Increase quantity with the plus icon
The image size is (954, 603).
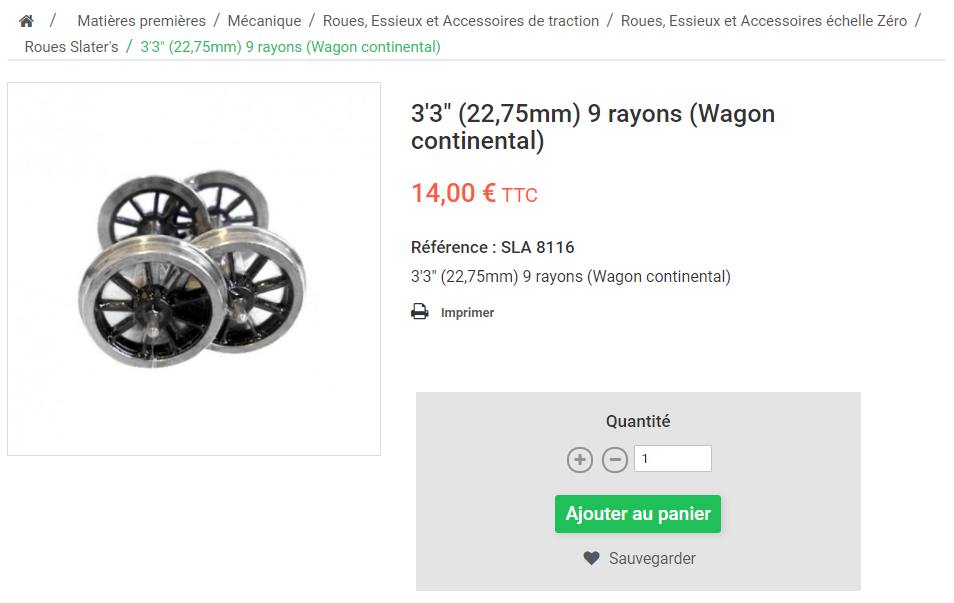(580, 460)
